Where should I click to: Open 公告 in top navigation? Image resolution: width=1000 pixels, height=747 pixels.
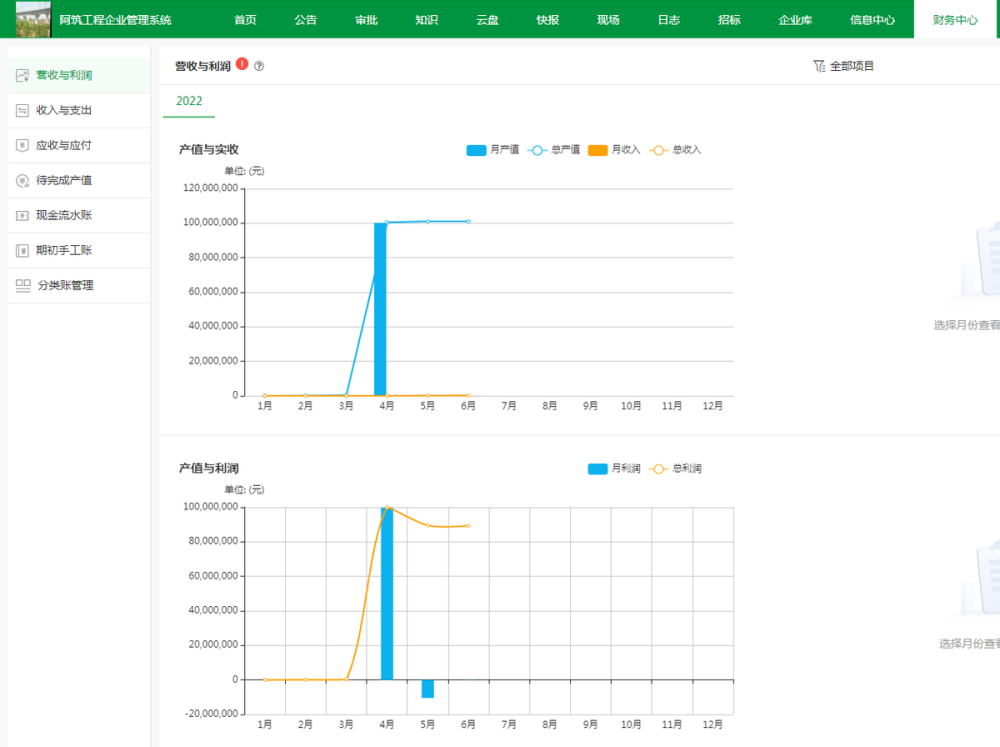[x=305, y=20]
